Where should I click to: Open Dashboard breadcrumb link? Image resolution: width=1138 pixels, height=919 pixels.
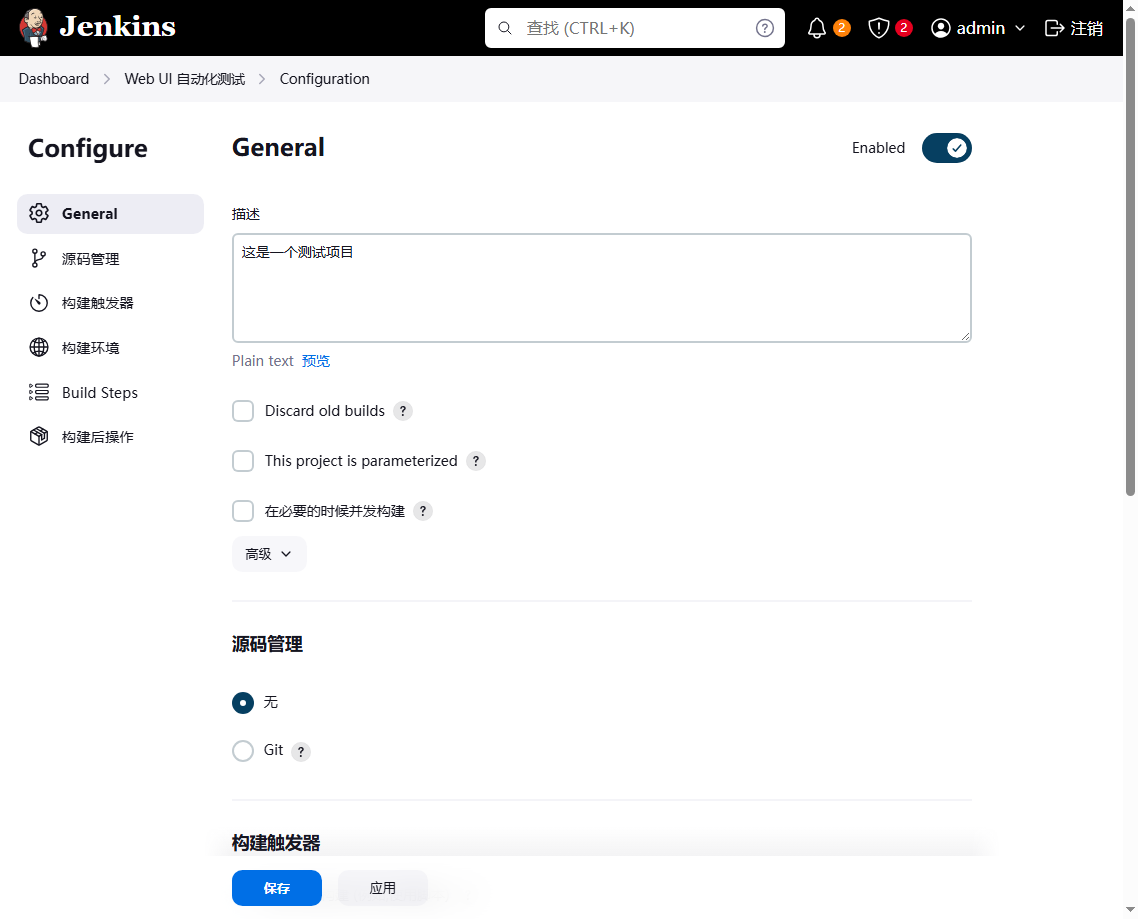pyautogui.click(x=54, y=79)
